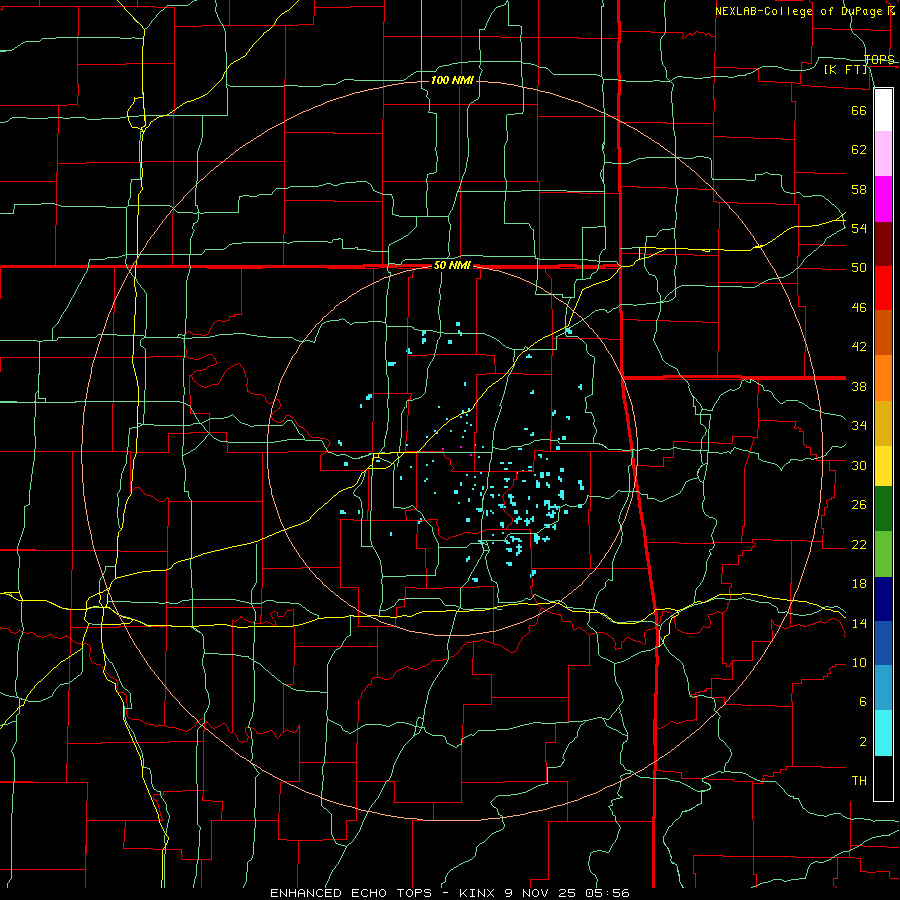
Task: Click the 'TOPS' legend heading
Action: (x=879, y=59)
